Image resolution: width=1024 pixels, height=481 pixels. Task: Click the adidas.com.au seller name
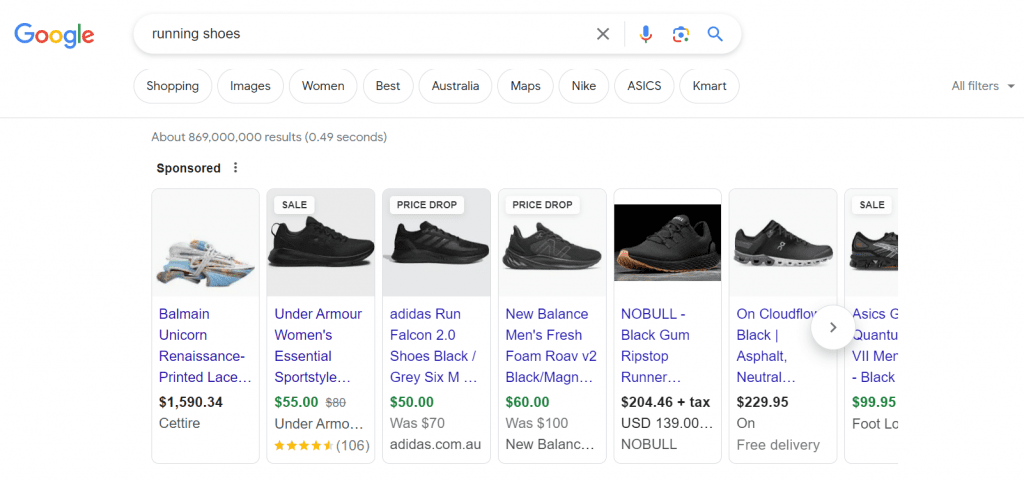pyautogui.click(x=436, y=444)
